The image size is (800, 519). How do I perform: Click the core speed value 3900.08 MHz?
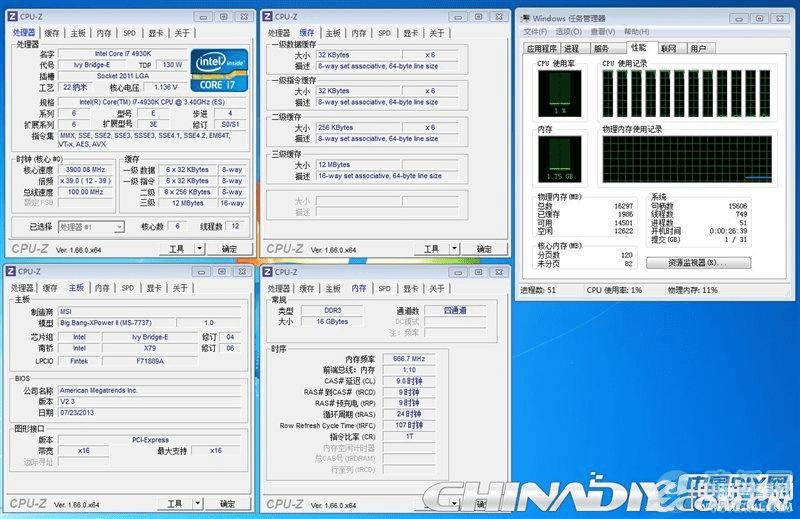tap(85, 169)
